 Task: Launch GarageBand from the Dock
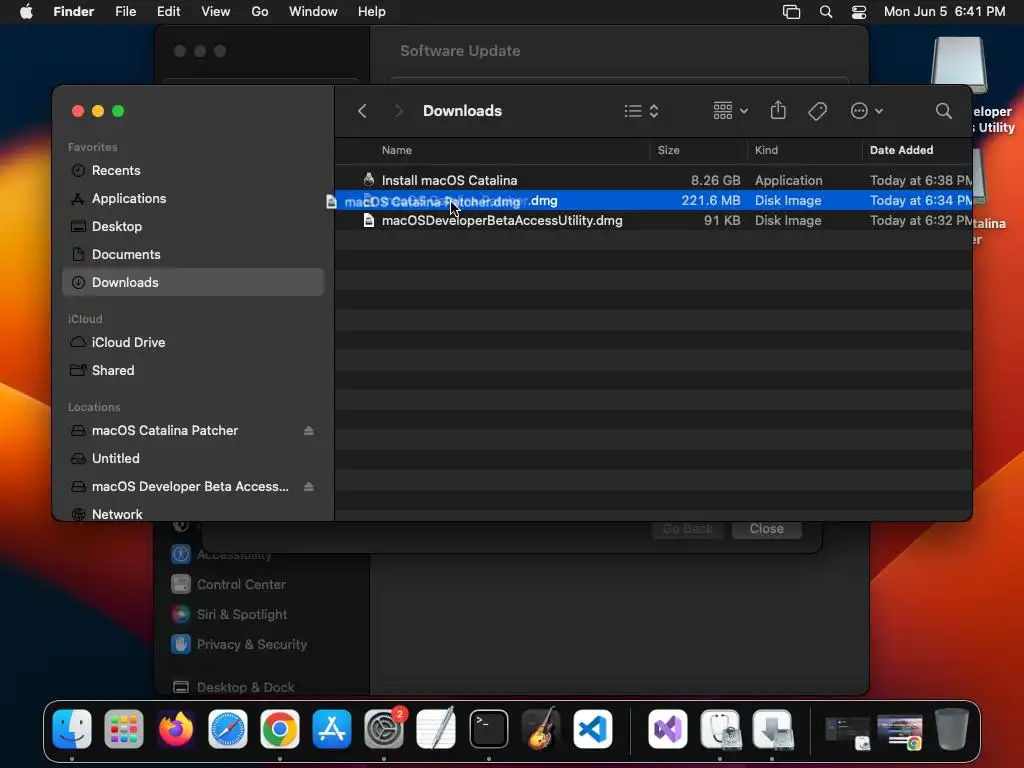541,729
